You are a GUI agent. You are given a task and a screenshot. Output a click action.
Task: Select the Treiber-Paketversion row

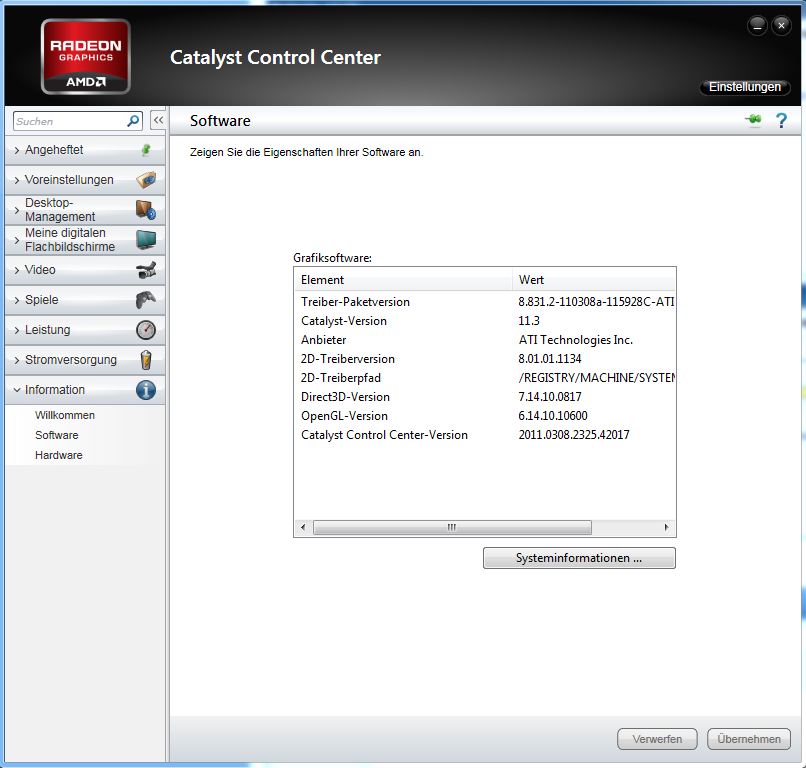tap(485, 302)
